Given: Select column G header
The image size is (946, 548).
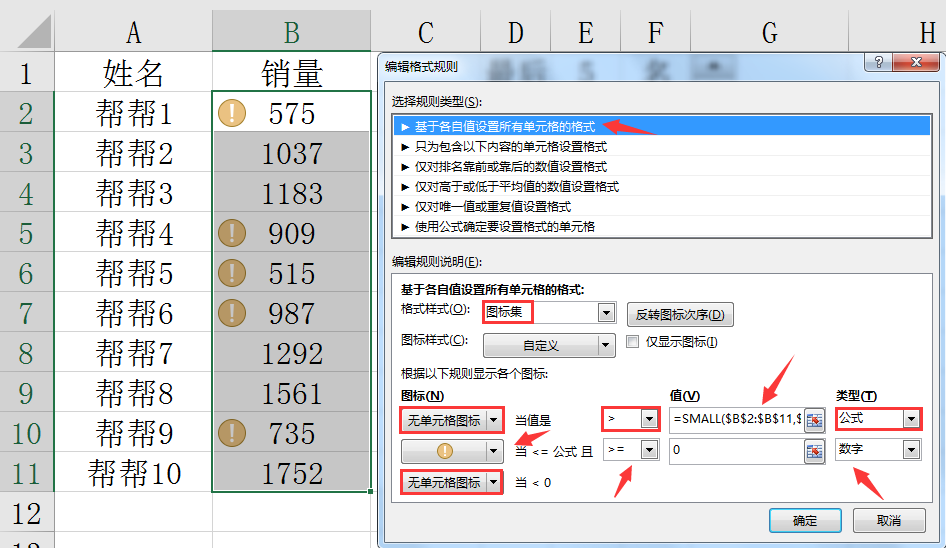Looking at the screenshot, I should click(x=769, y=32).
